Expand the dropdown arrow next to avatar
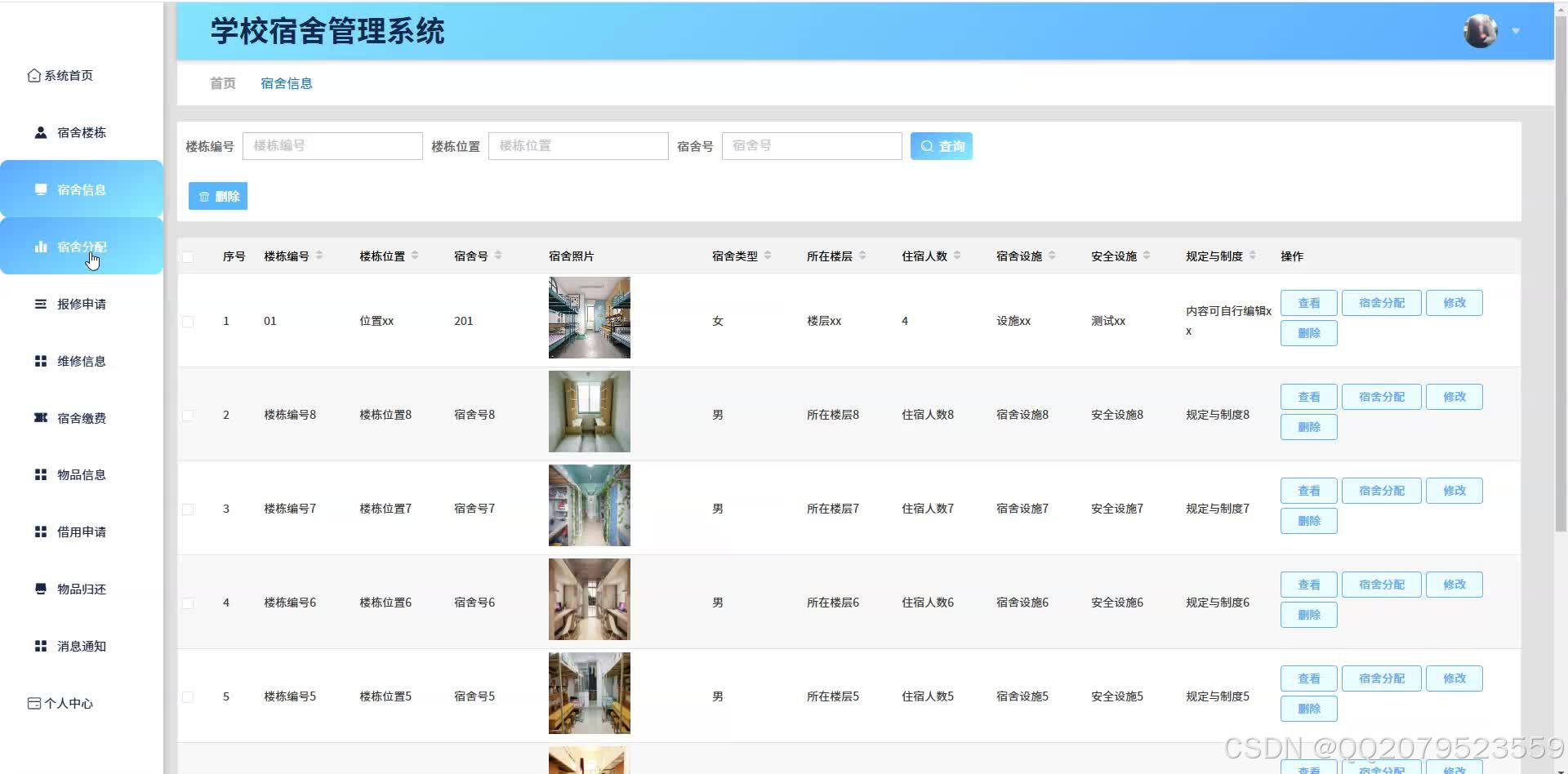 click(1516, 31)
